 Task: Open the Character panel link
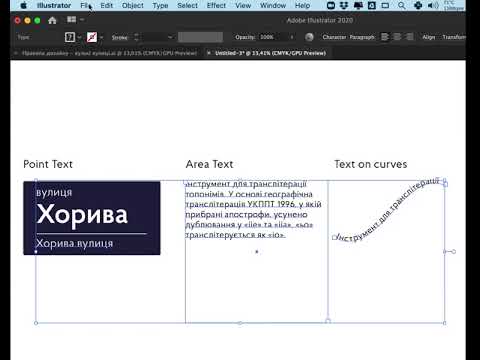click(x=334, y=37)
